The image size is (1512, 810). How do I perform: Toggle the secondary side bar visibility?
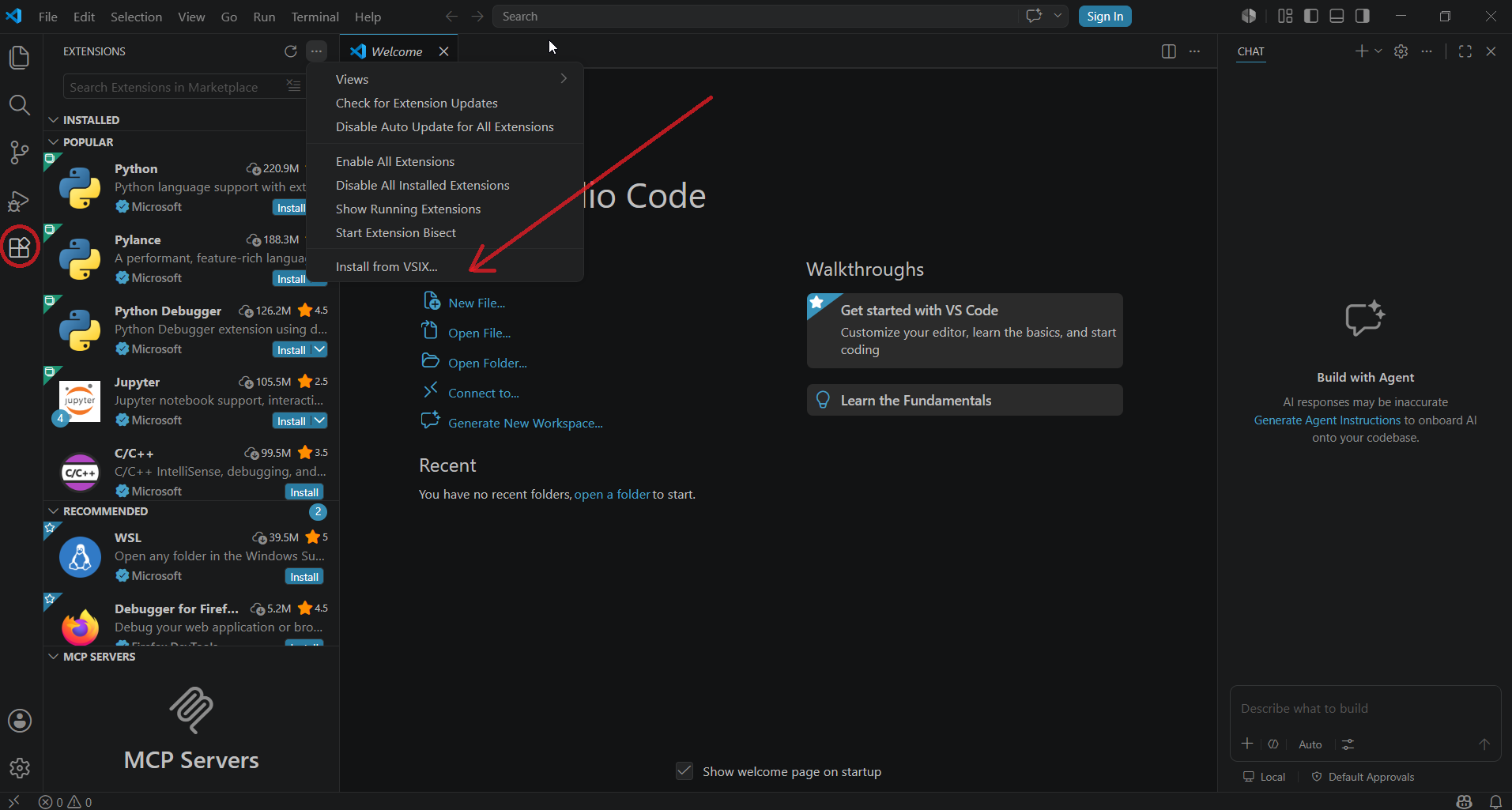[x=1363, y=17]
